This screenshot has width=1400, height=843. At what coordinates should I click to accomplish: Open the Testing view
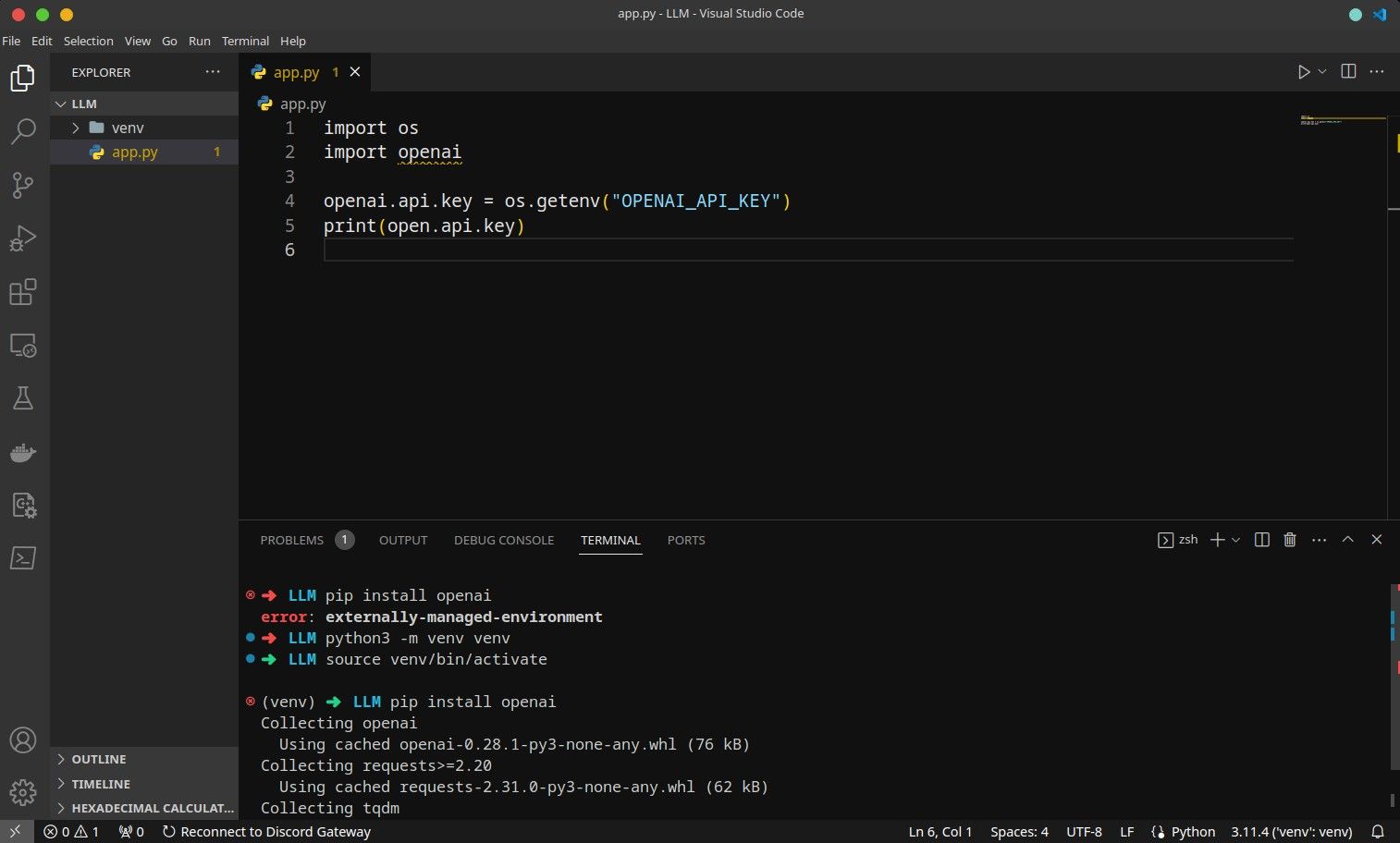[x=23, y=397]
